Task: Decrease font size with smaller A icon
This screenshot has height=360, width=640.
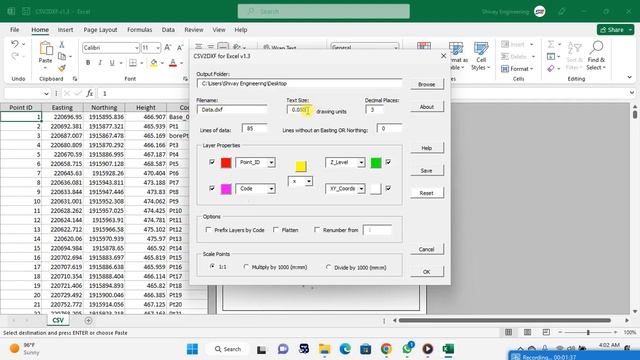Action: (x=180, y=48)
